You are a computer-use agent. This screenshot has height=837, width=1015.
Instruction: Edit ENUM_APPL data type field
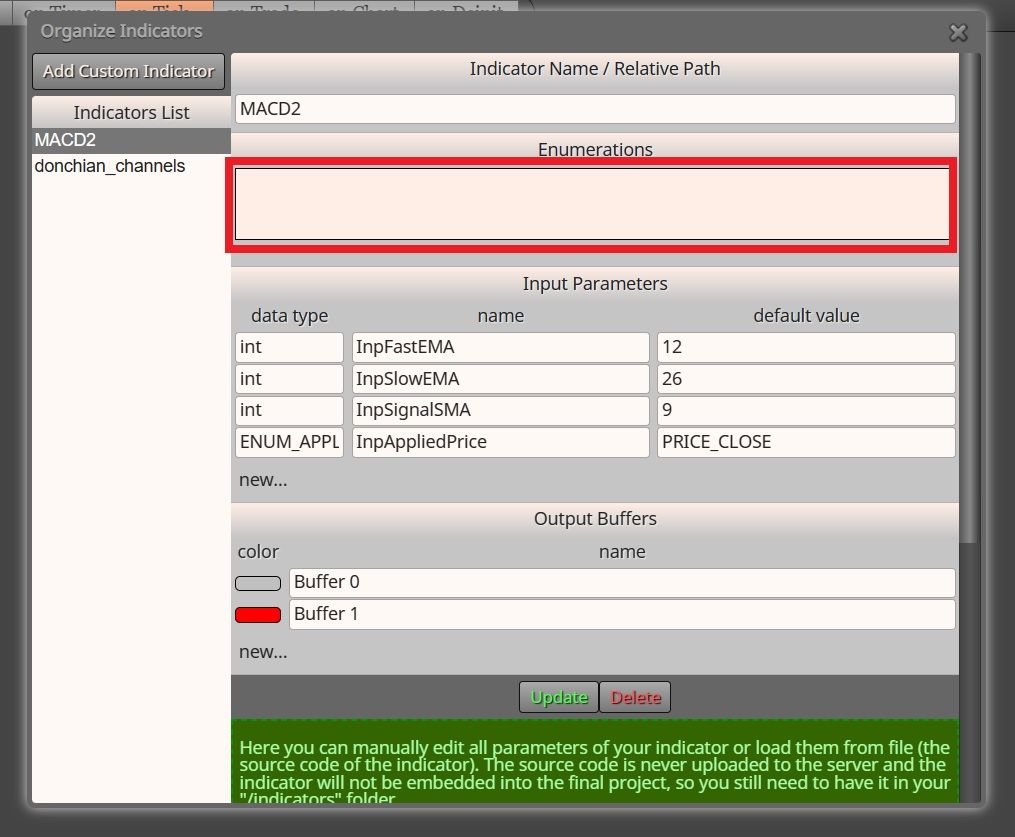289,442
